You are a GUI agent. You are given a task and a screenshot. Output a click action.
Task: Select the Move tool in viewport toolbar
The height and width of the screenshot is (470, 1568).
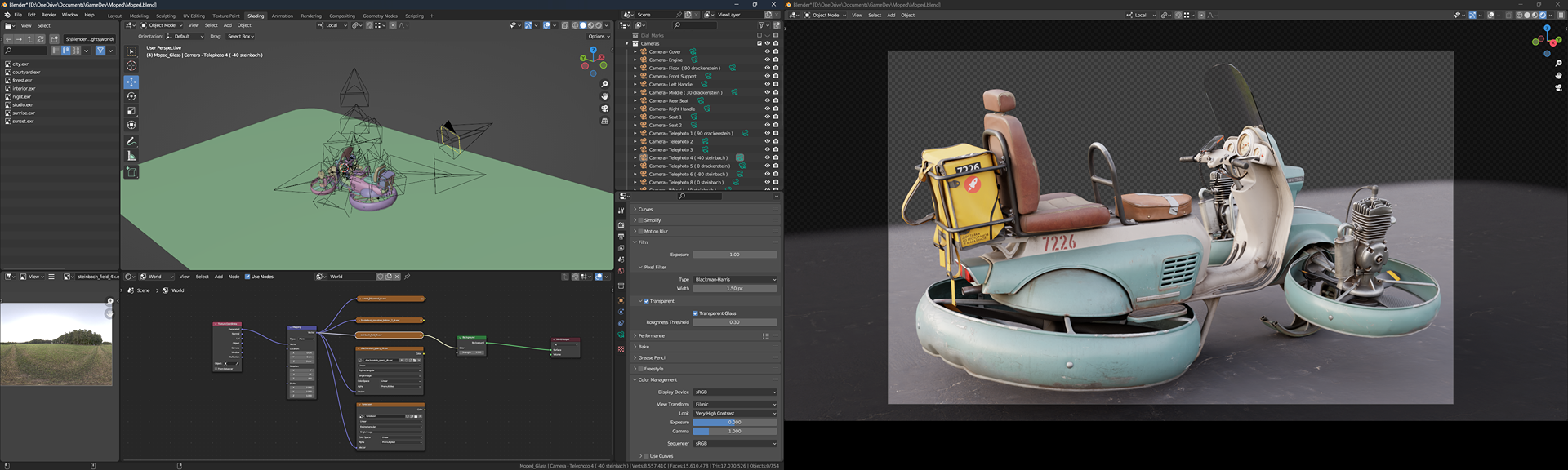(131, 82)
